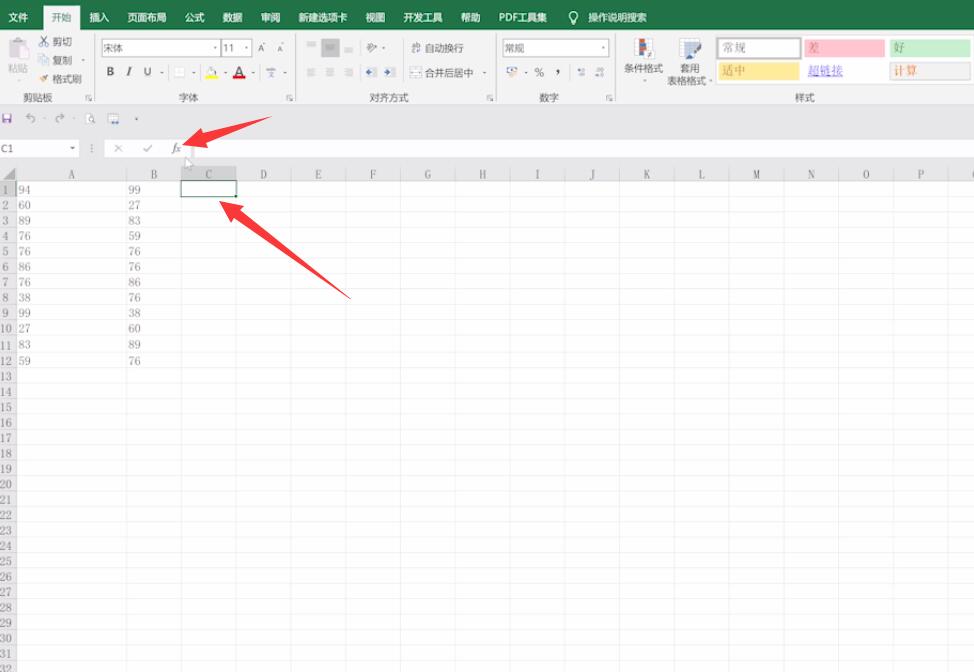Open the font name dropdown (宋体)
This screenshot has height=672, width=974.
(x=215, y=48)
